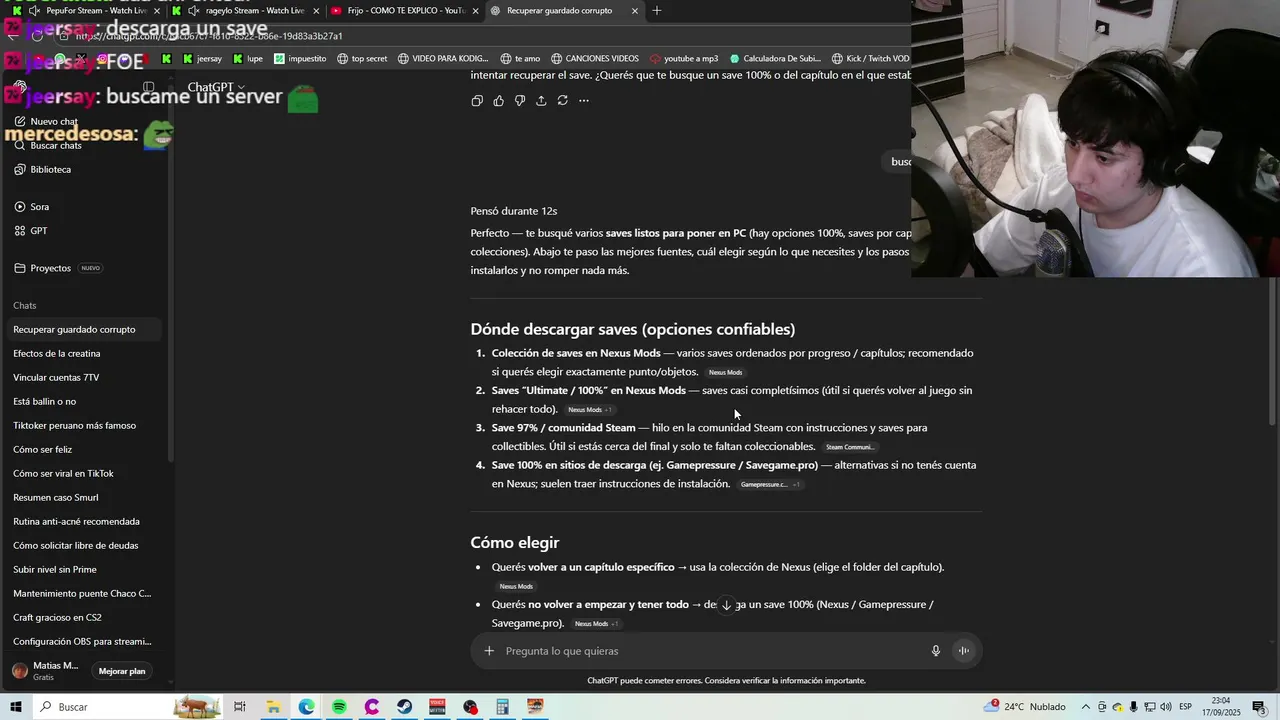
Task: Open Sora from the sidebar
Action: coord(39,206)
